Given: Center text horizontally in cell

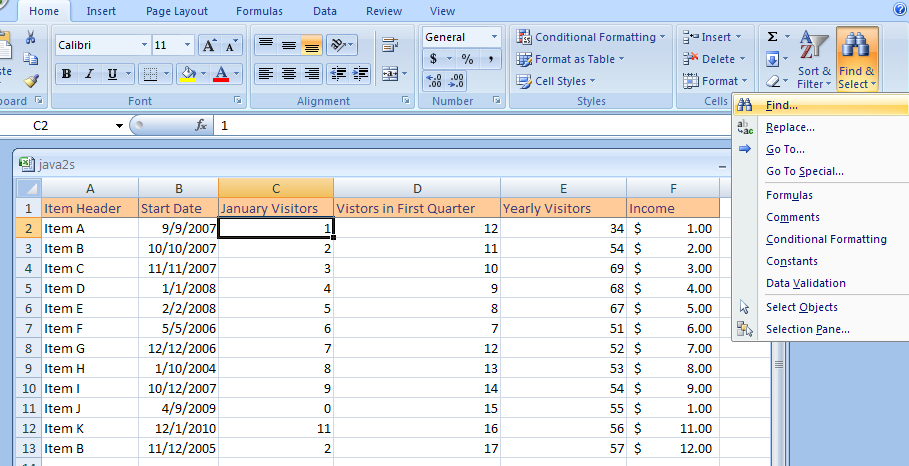Looking at the screenshot, I should 289,74.
